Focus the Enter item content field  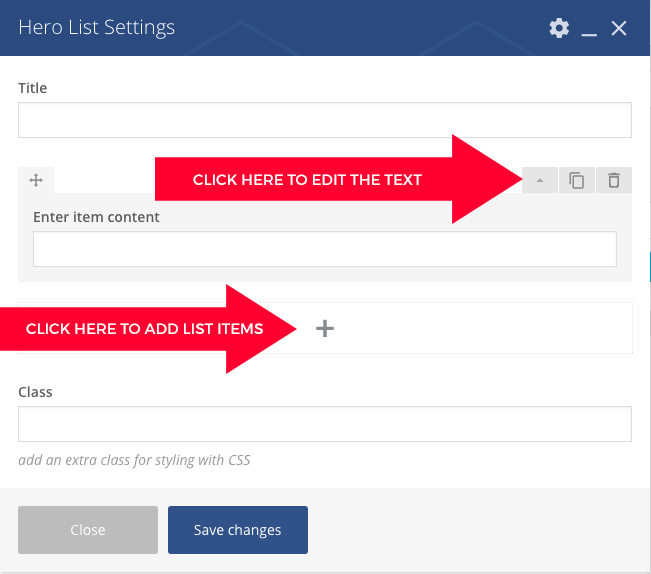pyautogui.click(x=325, y=249)
